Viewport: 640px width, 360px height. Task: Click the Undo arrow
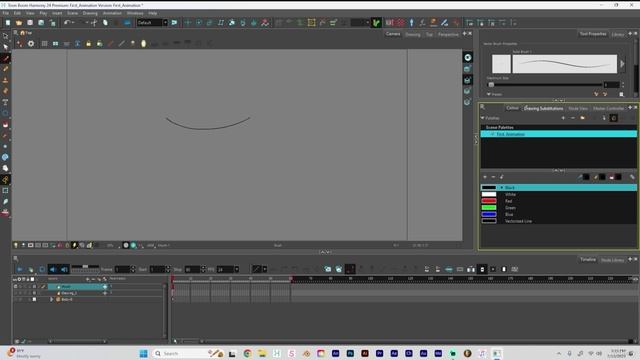coord(67,22)
